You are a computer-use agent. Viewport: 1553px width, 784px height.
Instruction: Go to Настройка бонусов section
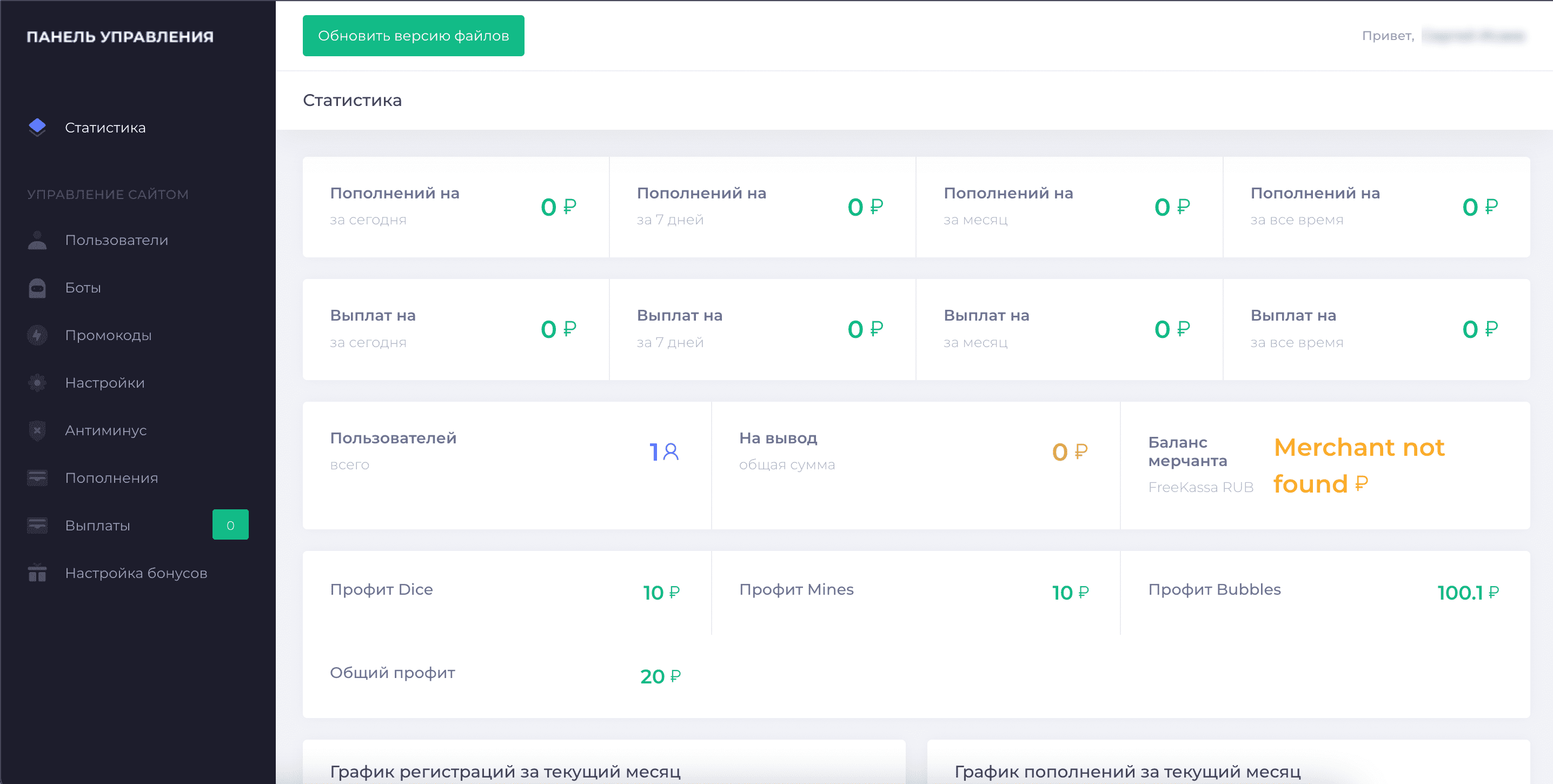click(136, 573)
